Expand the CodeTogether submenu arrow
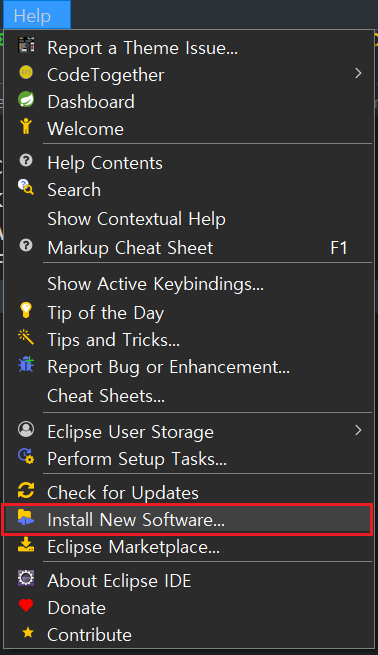This screenshot has height=655, width=378. coord(358,74)
